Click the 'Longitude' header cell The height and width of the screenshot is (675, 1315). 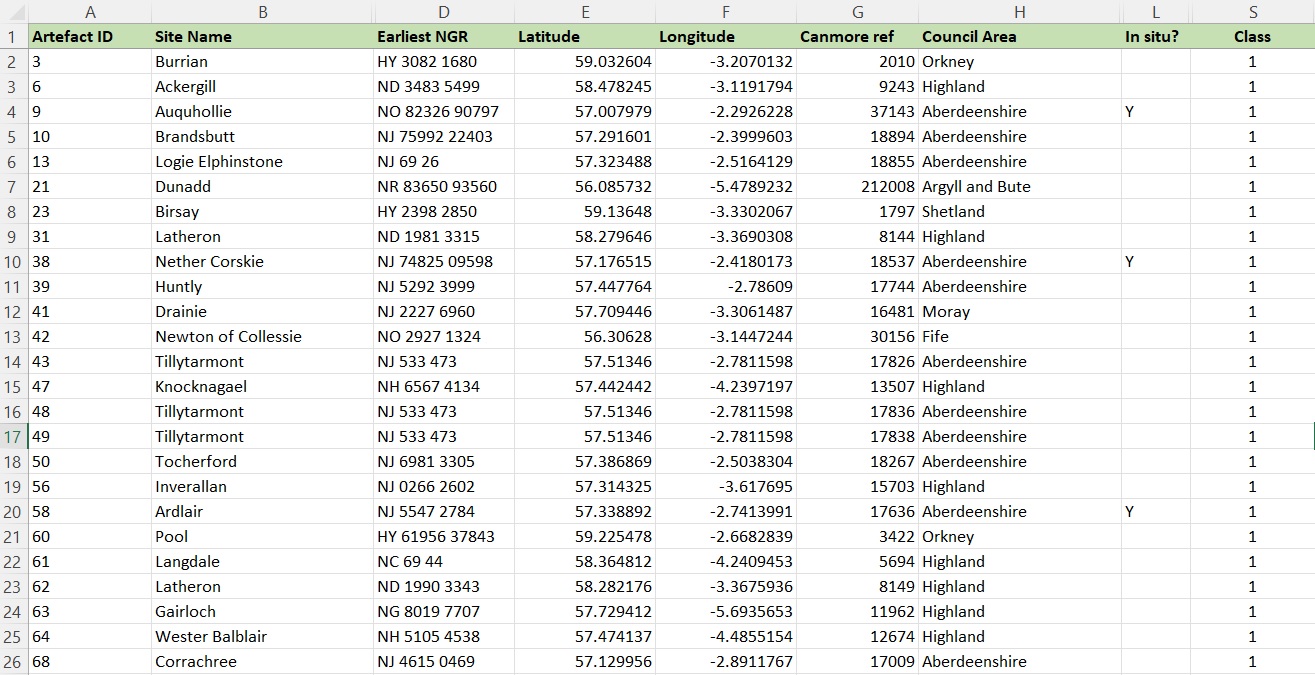point(726,37)
